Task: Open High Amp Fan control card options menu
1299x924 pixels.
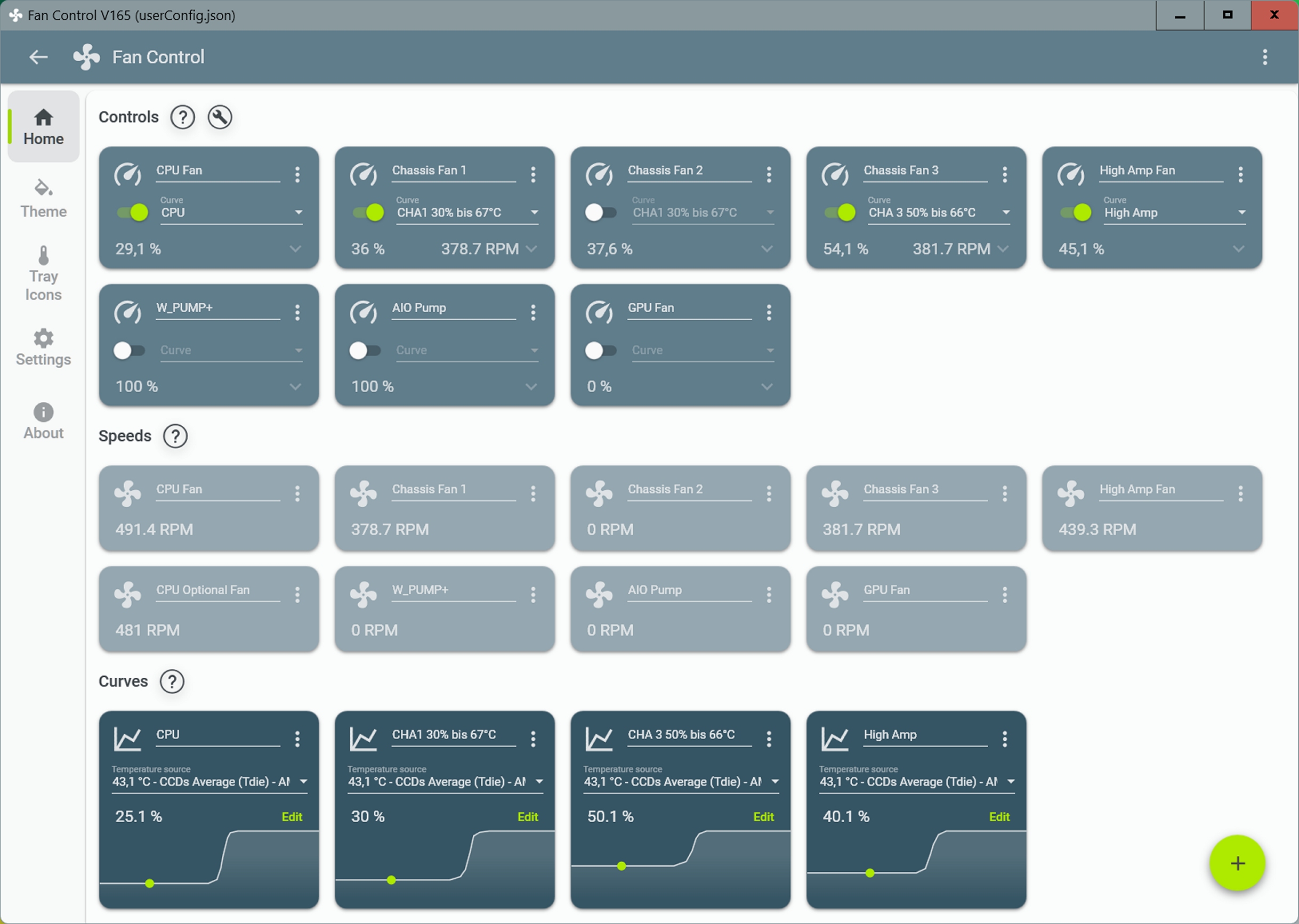Action: point(1240,175)
